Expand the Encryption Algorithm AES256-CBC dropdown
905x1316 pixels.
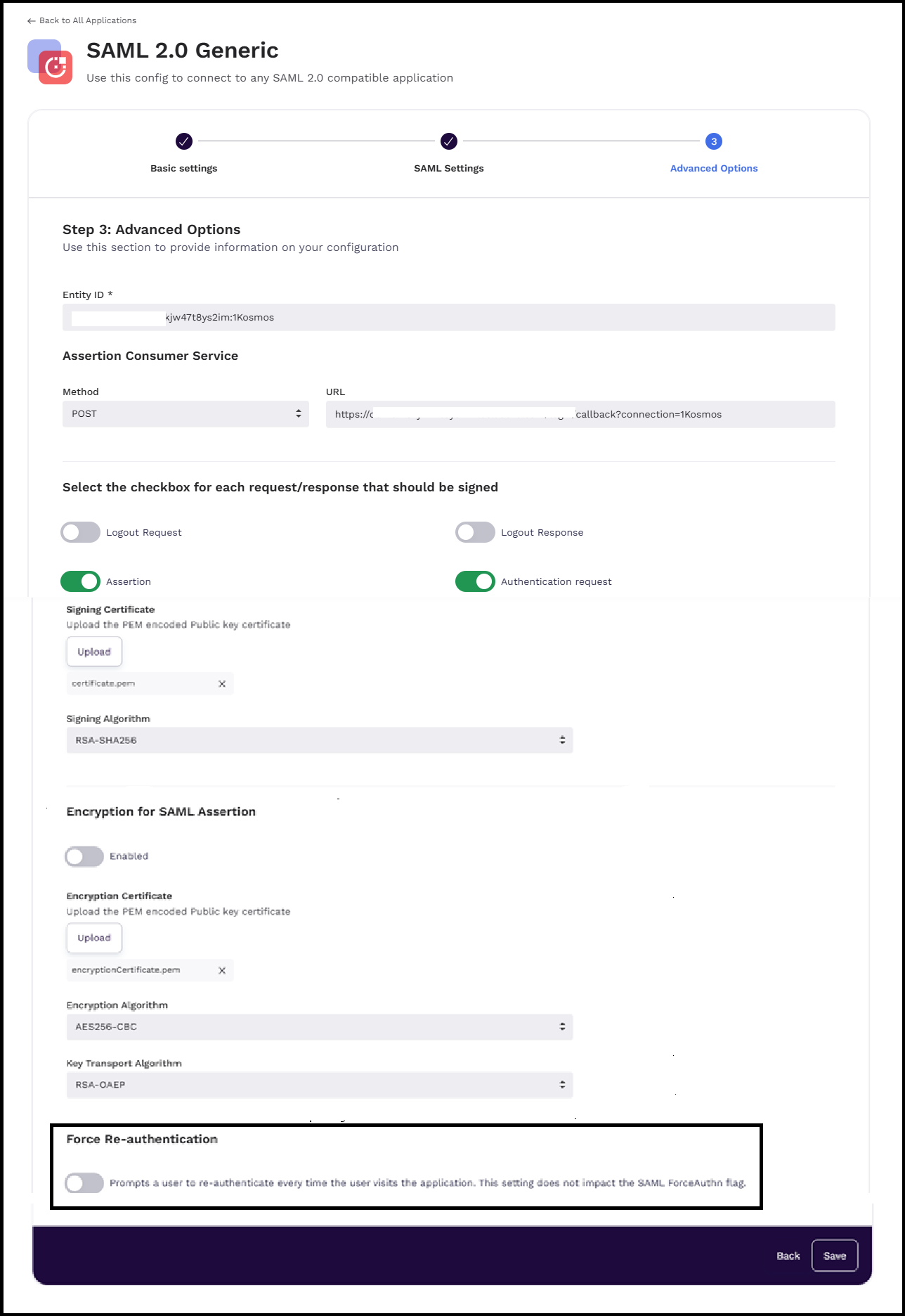pos(320,1027)
